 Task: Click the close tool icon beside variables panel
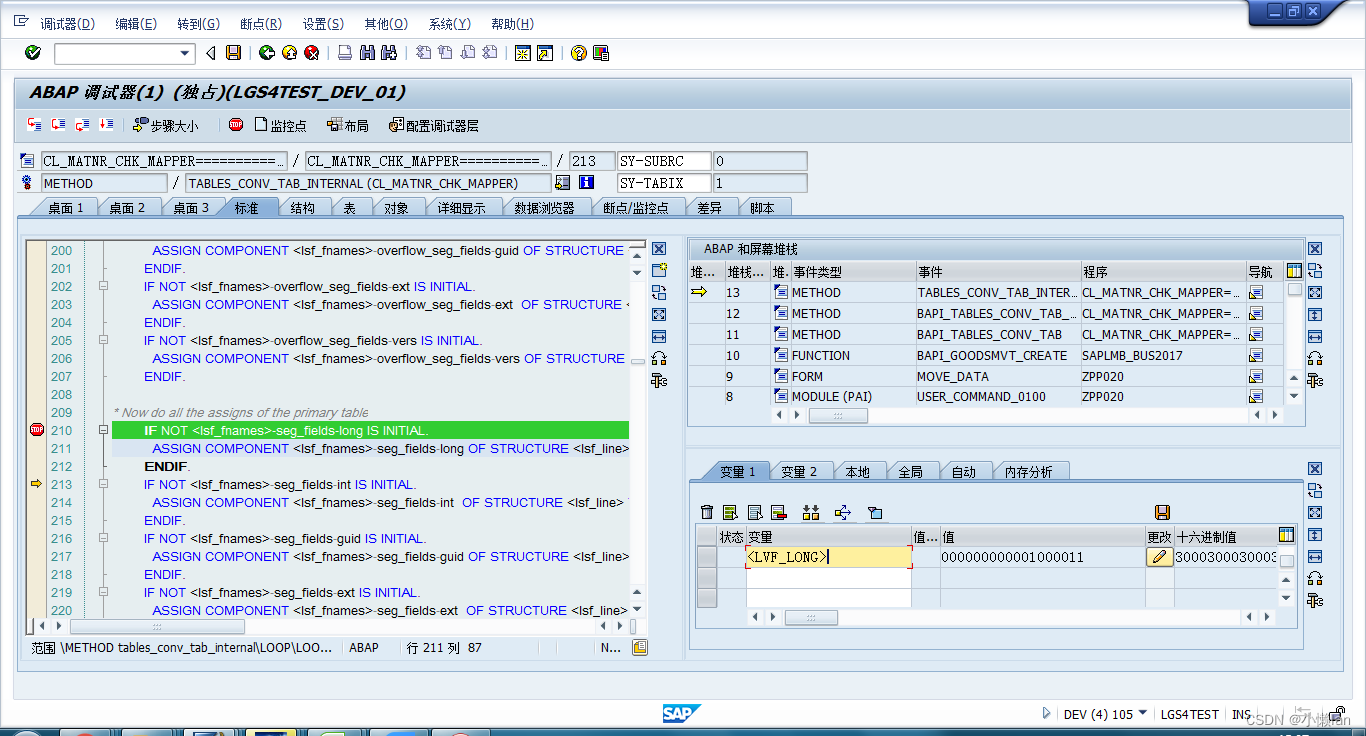click(x=1315, y=469)
